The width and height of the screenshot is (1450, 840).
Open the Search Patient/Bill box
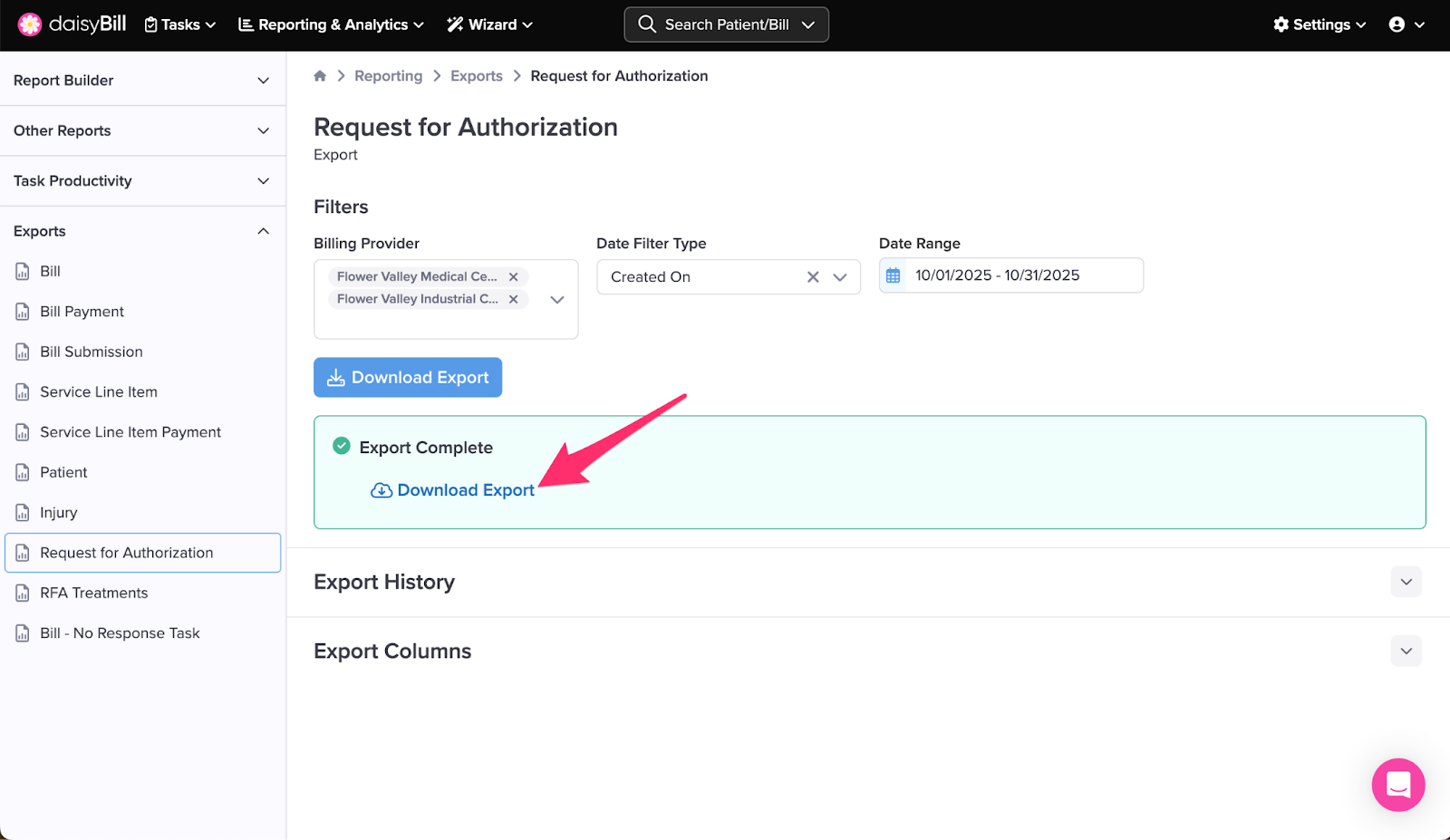click(726, 24)
